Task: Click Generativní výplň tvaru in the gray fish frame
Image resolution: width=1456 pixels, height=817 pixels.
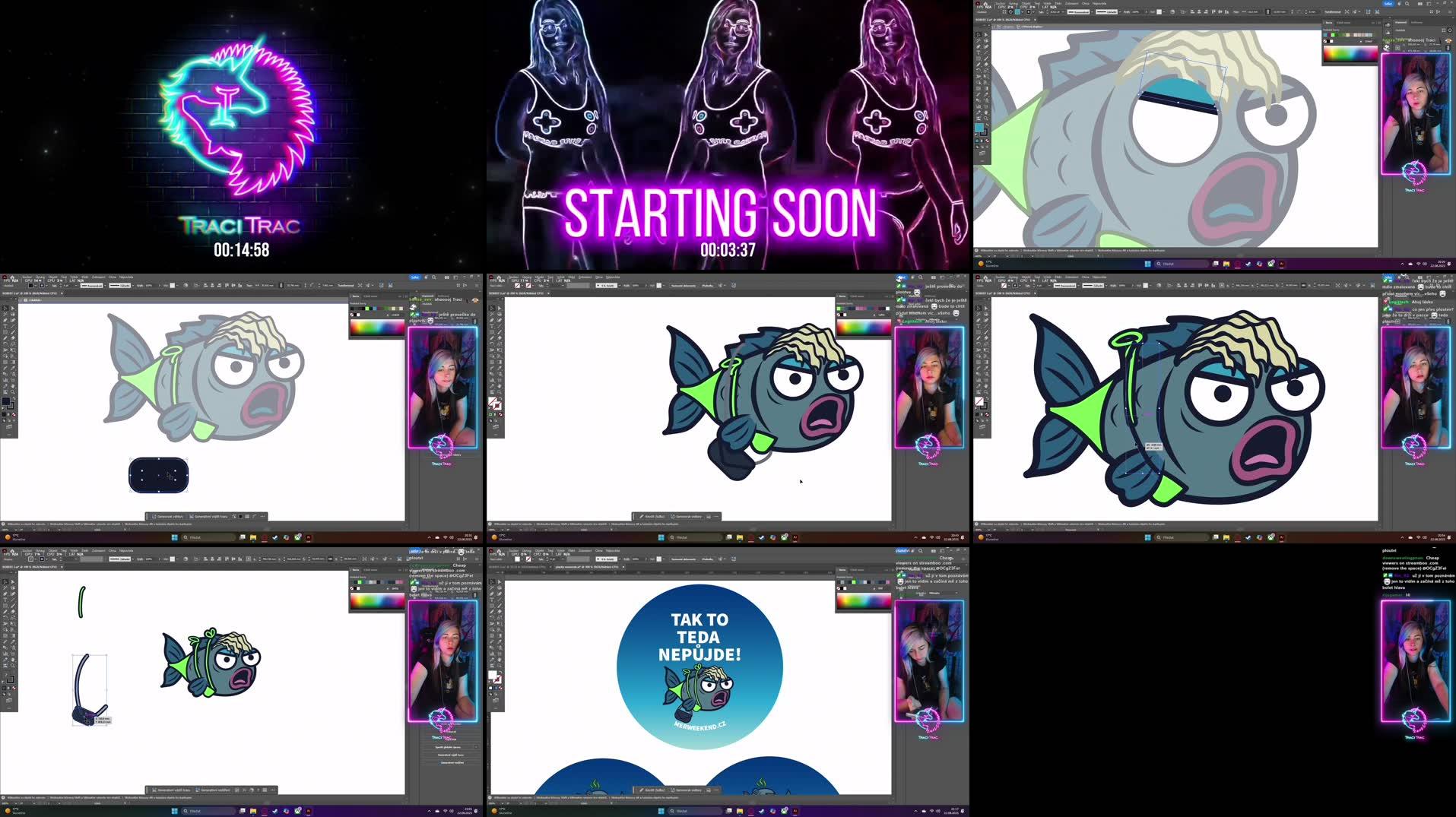Action: 209,516
